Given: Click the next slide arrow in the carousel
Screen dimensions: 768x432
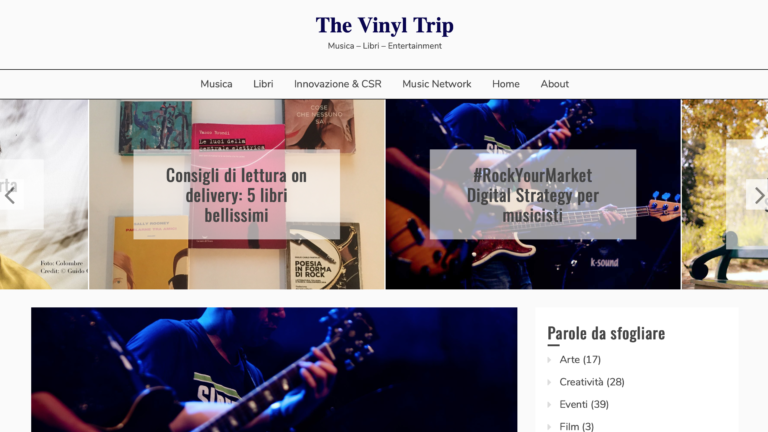Looking at the screenshot, I should click(x=757, y=195).
